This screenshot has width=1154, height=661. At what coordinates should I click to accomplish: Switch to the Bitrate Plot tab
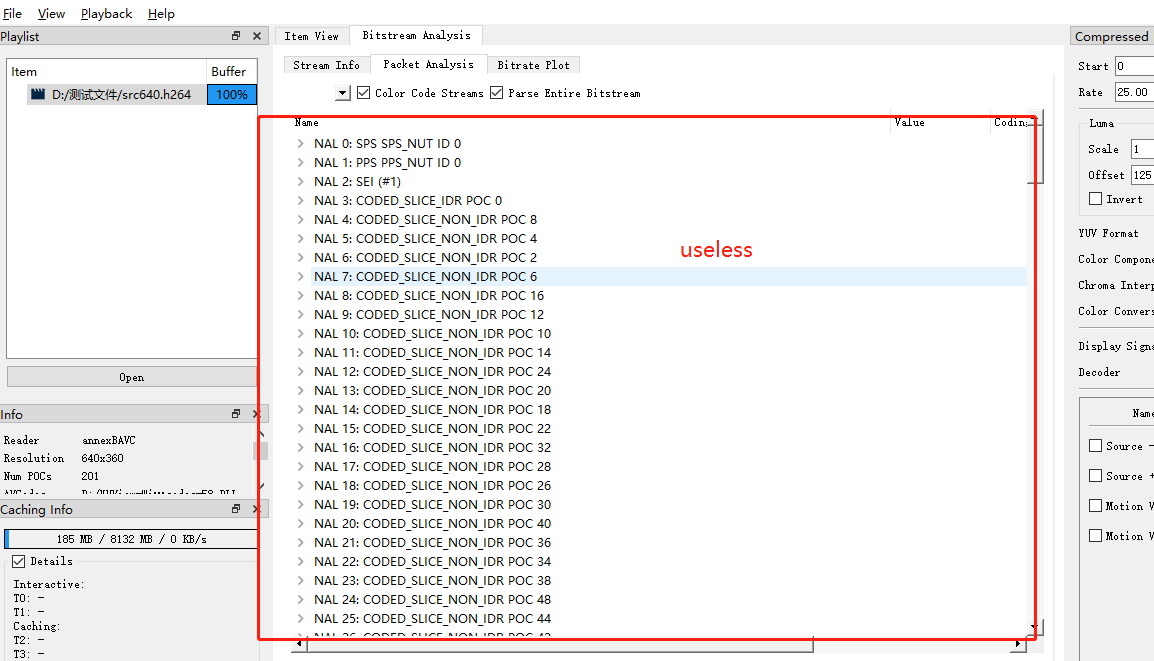533,63
